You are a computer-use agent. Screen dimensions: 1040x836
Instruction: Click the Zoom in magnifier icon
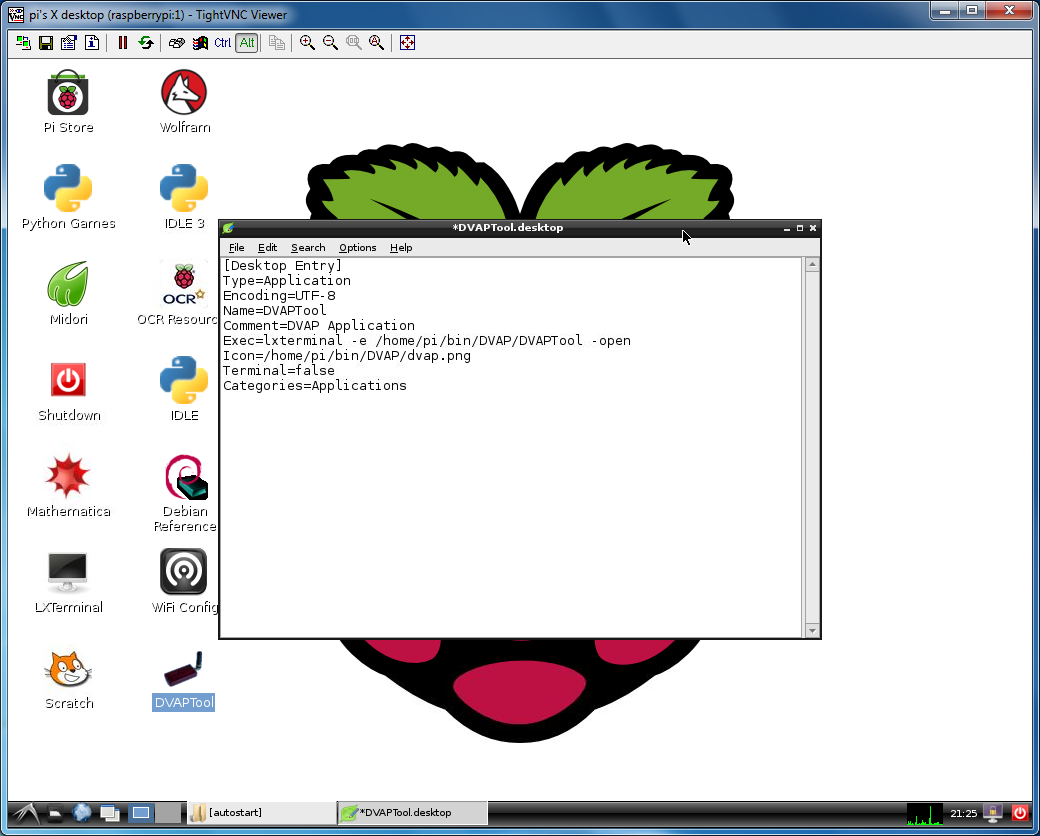pos(307,43)
